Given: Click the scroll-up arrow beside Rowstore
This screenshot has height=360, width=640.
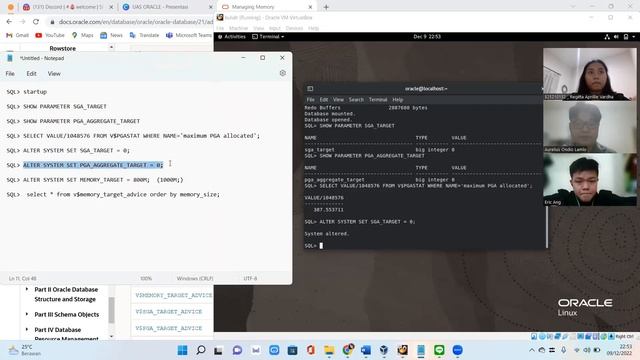Looking at the screenshot, I should point(111,47).
